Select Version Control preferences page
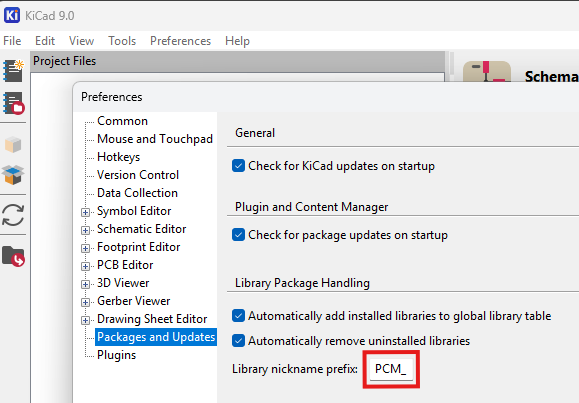Image resolution: width=579 pixels, height=403 pixels. [138, 175]
